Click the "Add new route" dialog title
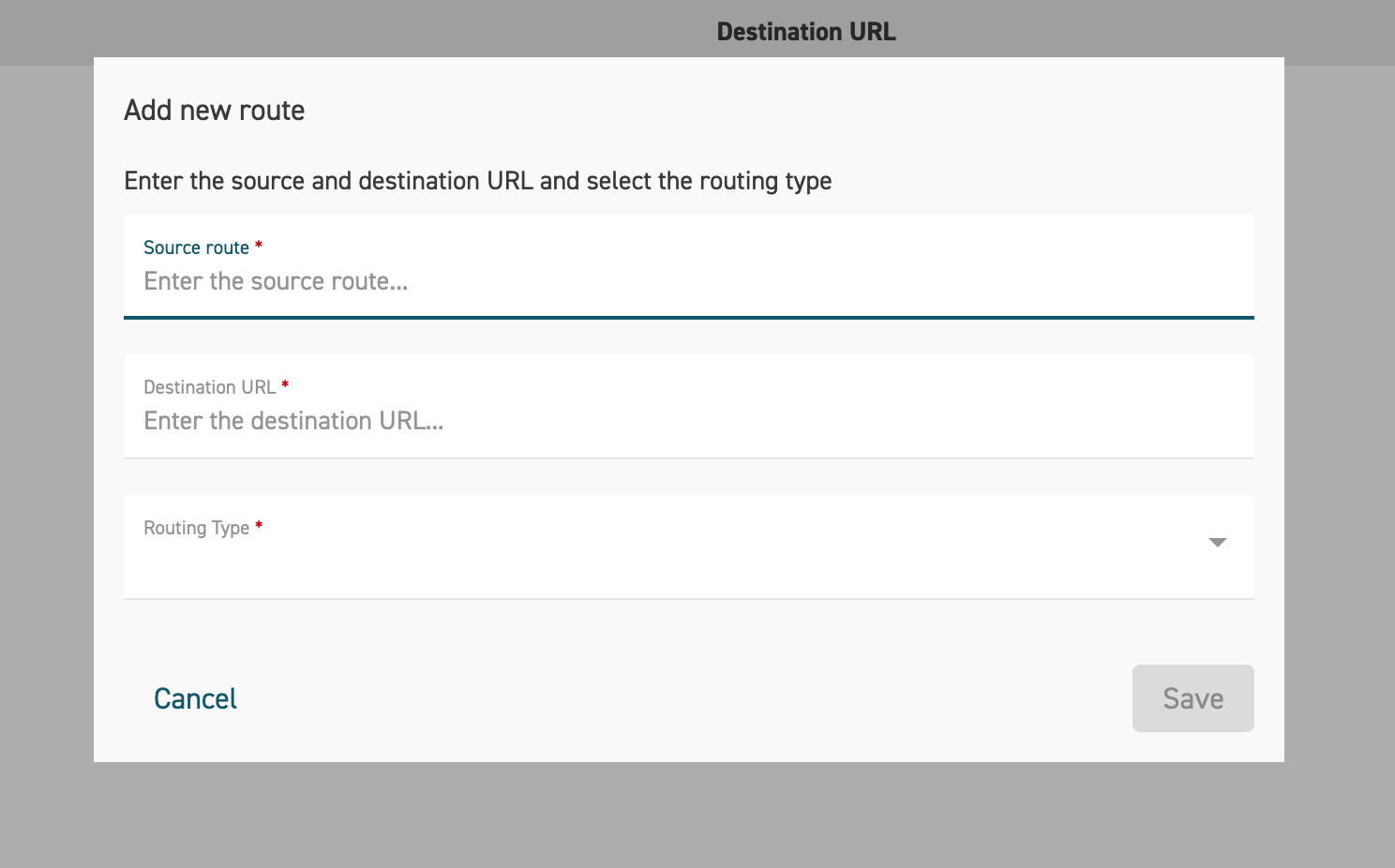The image size is (1395, 868). (x=215, y=111)
